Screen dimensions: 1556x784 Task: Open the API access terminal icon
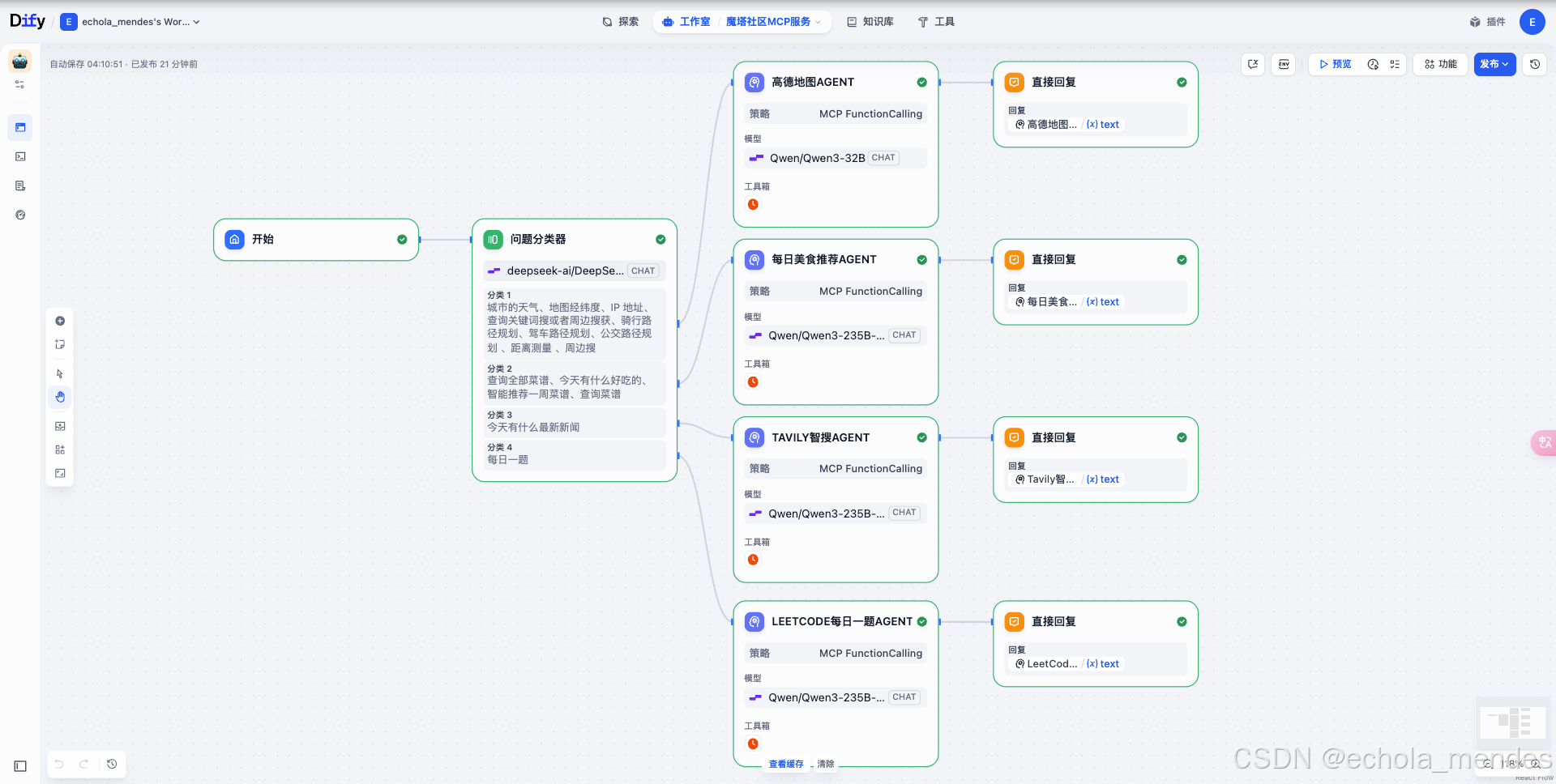pos(20,156)
